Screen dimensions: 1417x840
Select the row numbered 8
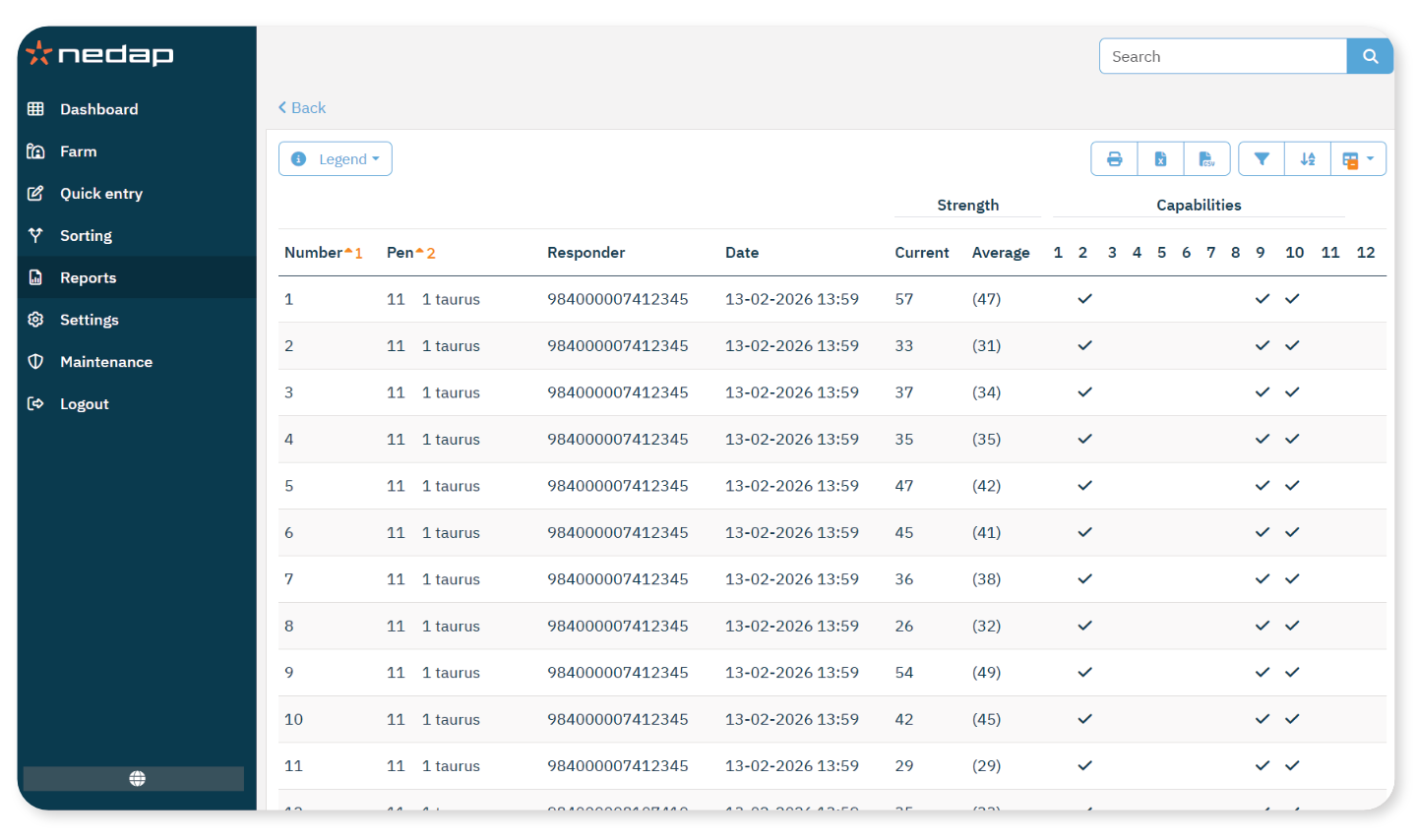click(832, 627)
